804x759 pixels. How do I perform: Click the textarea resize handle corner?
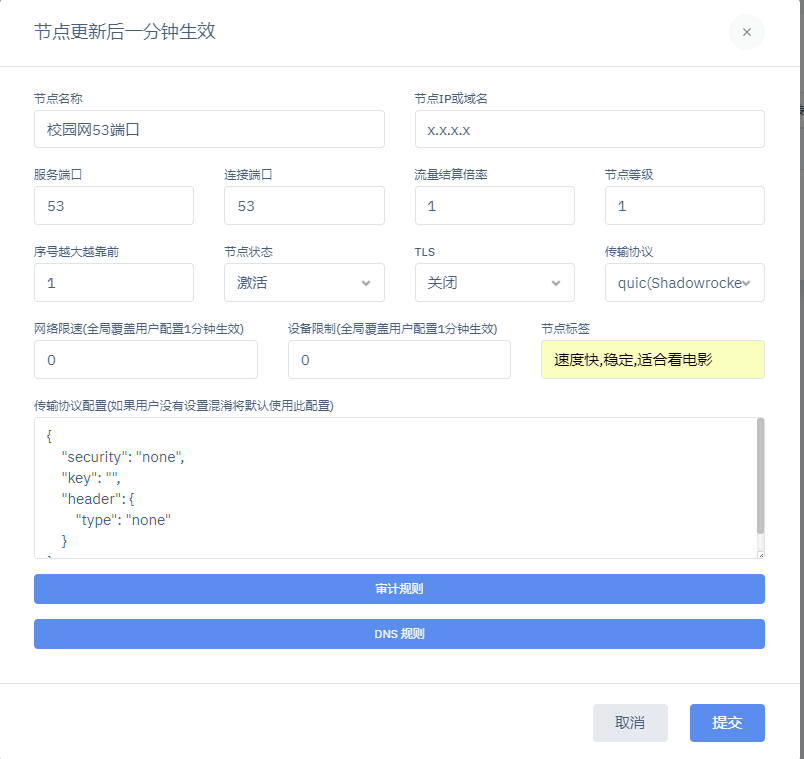pyautogui.click(x=760, y=554)
